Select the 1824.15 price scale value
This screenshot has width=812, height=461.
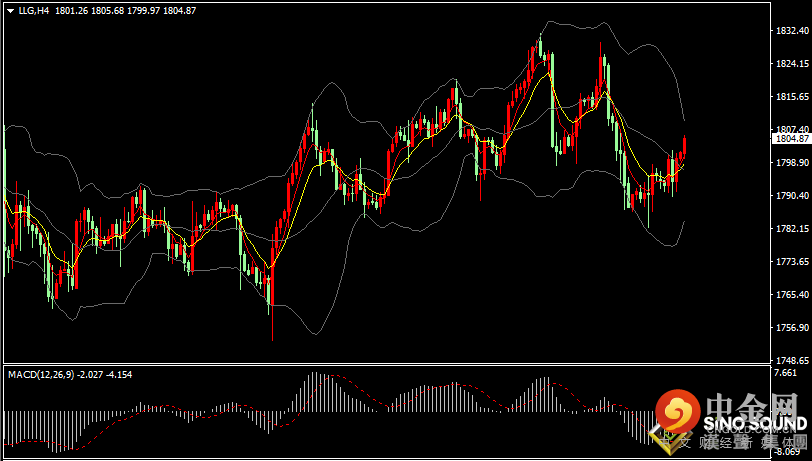792,64
